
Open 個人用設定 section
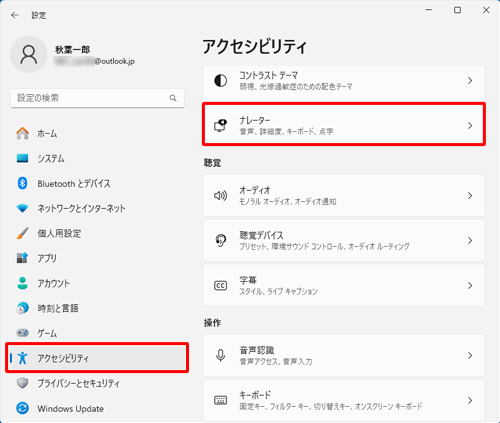point(97,233)
